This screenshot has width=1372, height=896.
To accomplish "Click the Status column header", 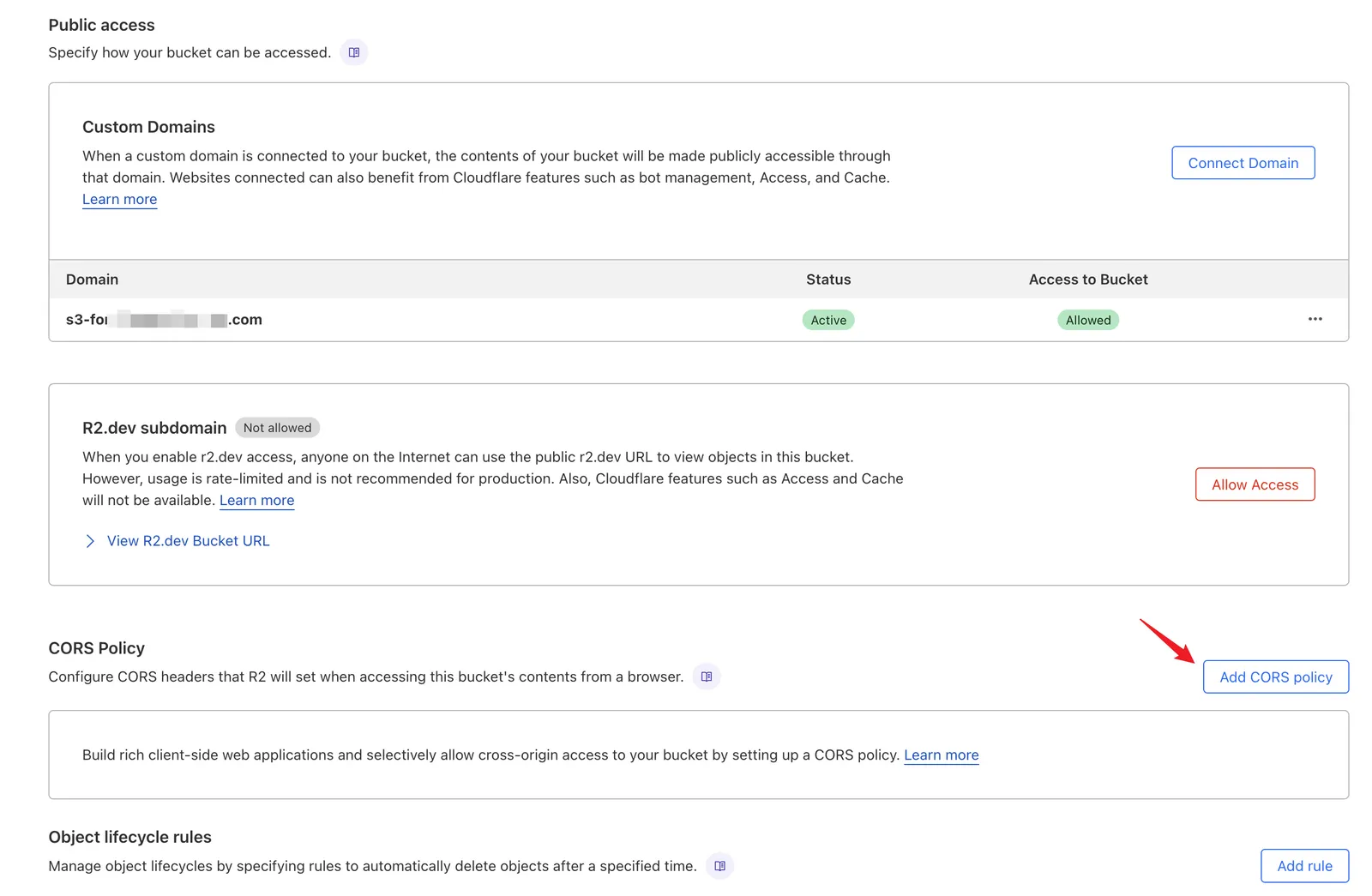I will click(827, 279).
